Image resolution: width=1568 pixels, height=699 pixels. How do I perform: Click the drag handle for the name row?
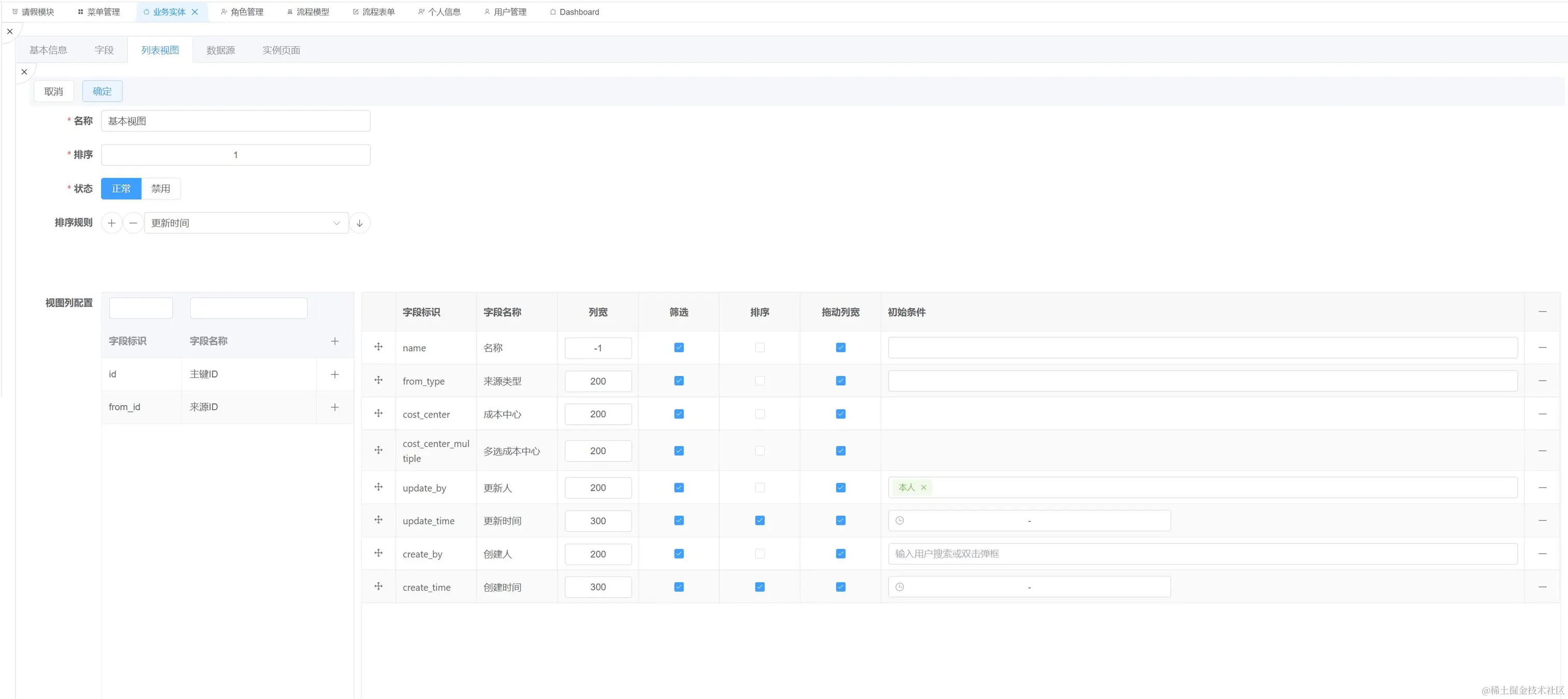(378, 347)
